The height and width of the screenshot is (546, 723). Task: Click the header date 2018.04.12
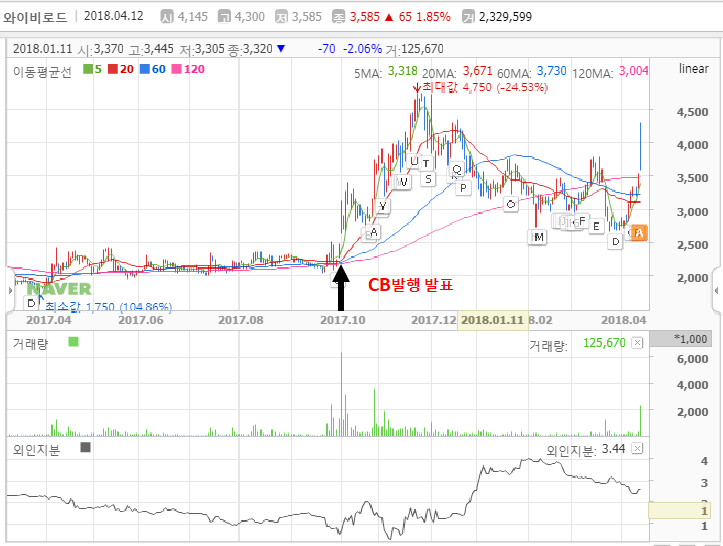pyautogui.click(x=113, y=16)
